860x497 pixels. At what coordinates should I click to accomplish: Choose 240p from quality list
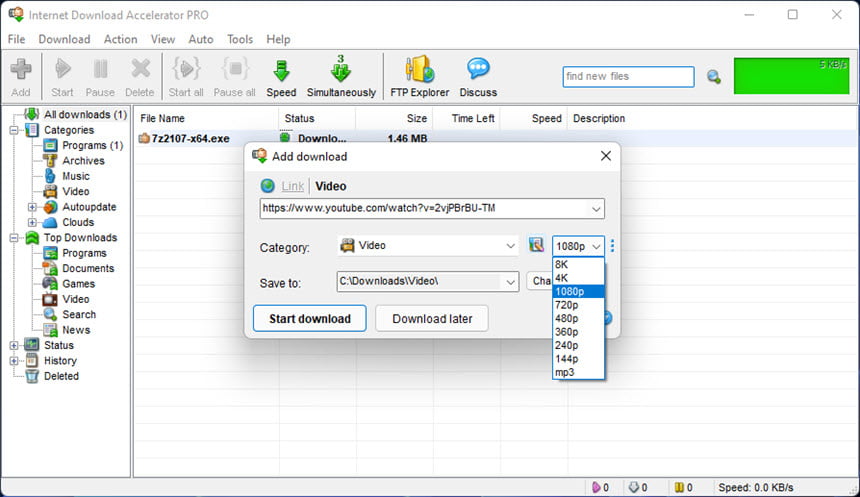[x=578, y=345]
